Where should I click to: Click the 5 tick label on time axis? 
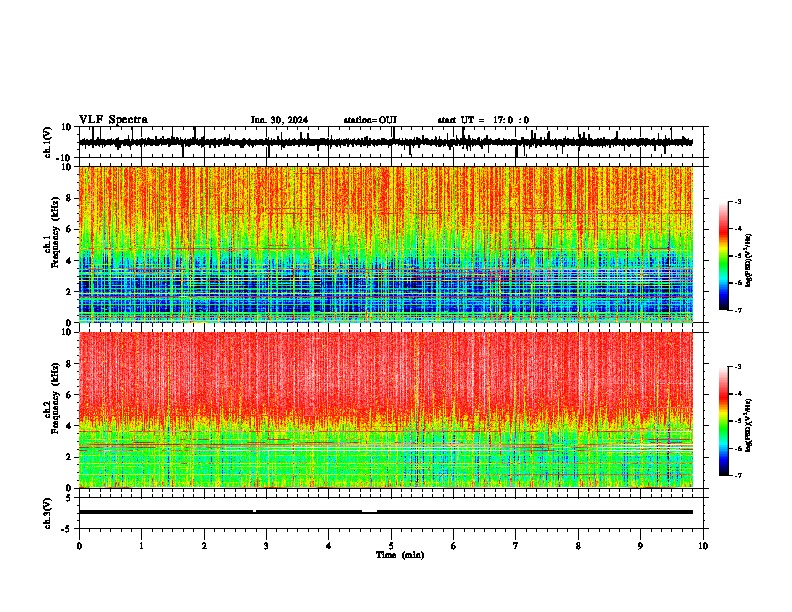pos(391,546)
